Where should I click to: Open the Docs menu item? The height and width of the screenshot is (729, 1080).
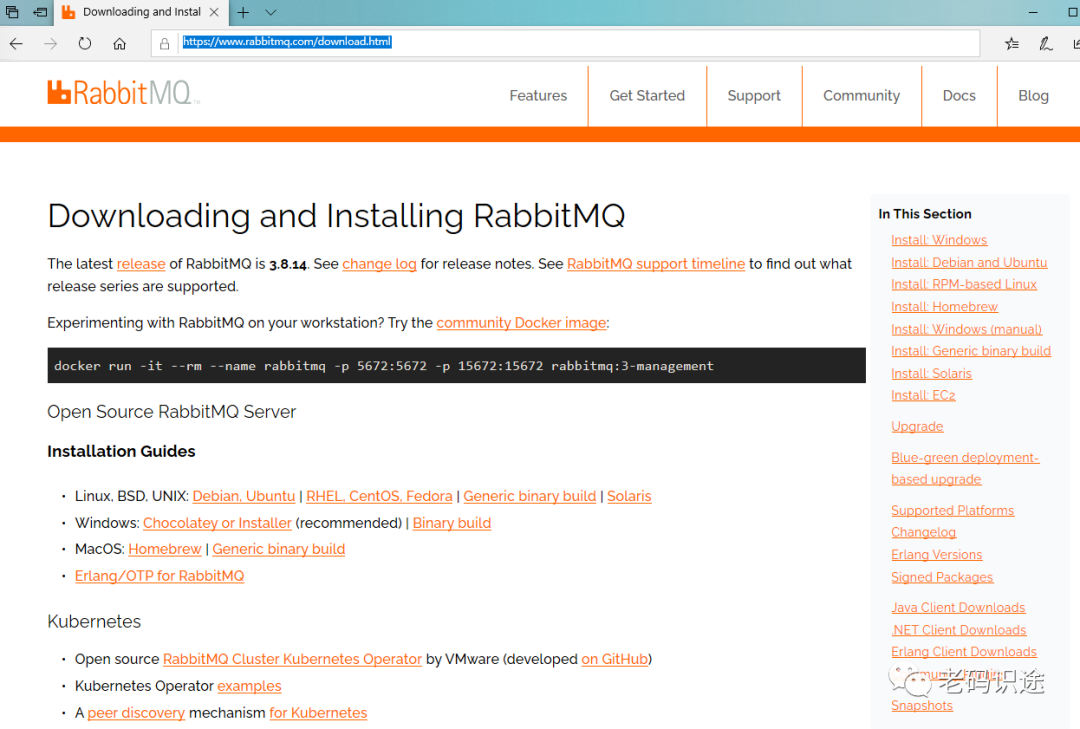click(959, 96)
